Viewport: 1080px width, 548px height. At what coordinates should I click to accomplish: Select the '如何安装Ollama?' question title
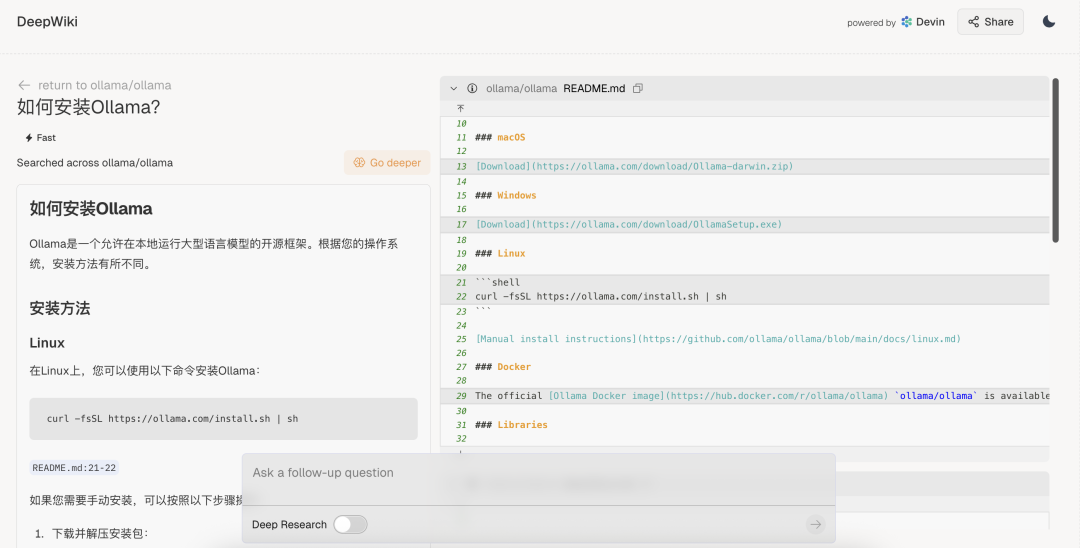(x=88, y=107)
